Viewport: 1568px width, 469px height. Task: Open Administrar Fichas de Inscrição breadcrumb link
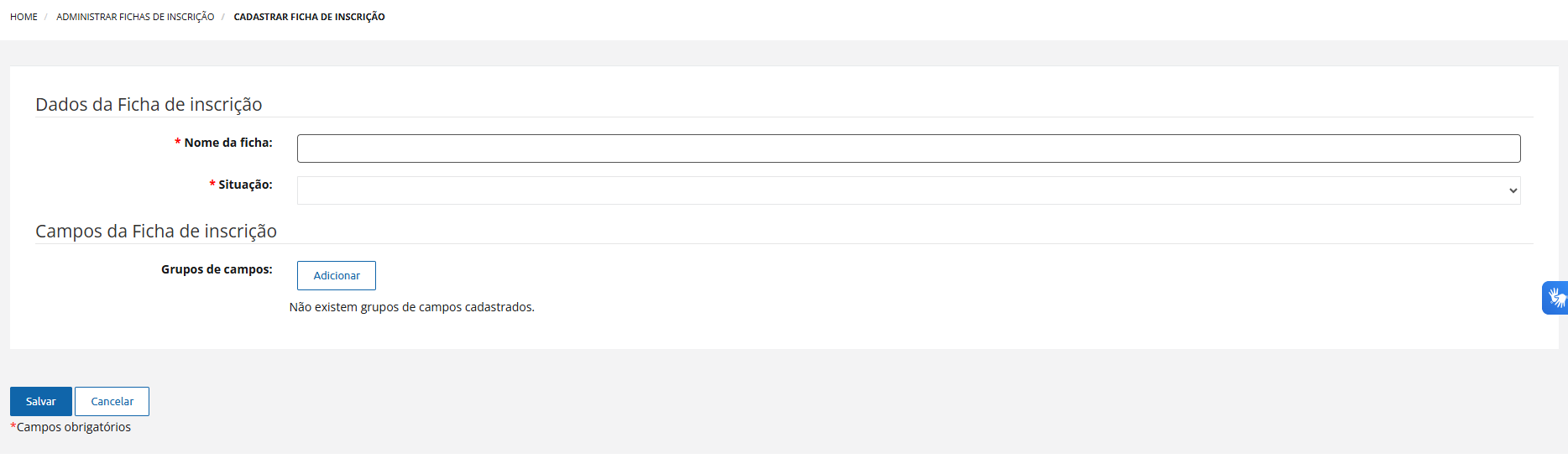click(135, 17)
